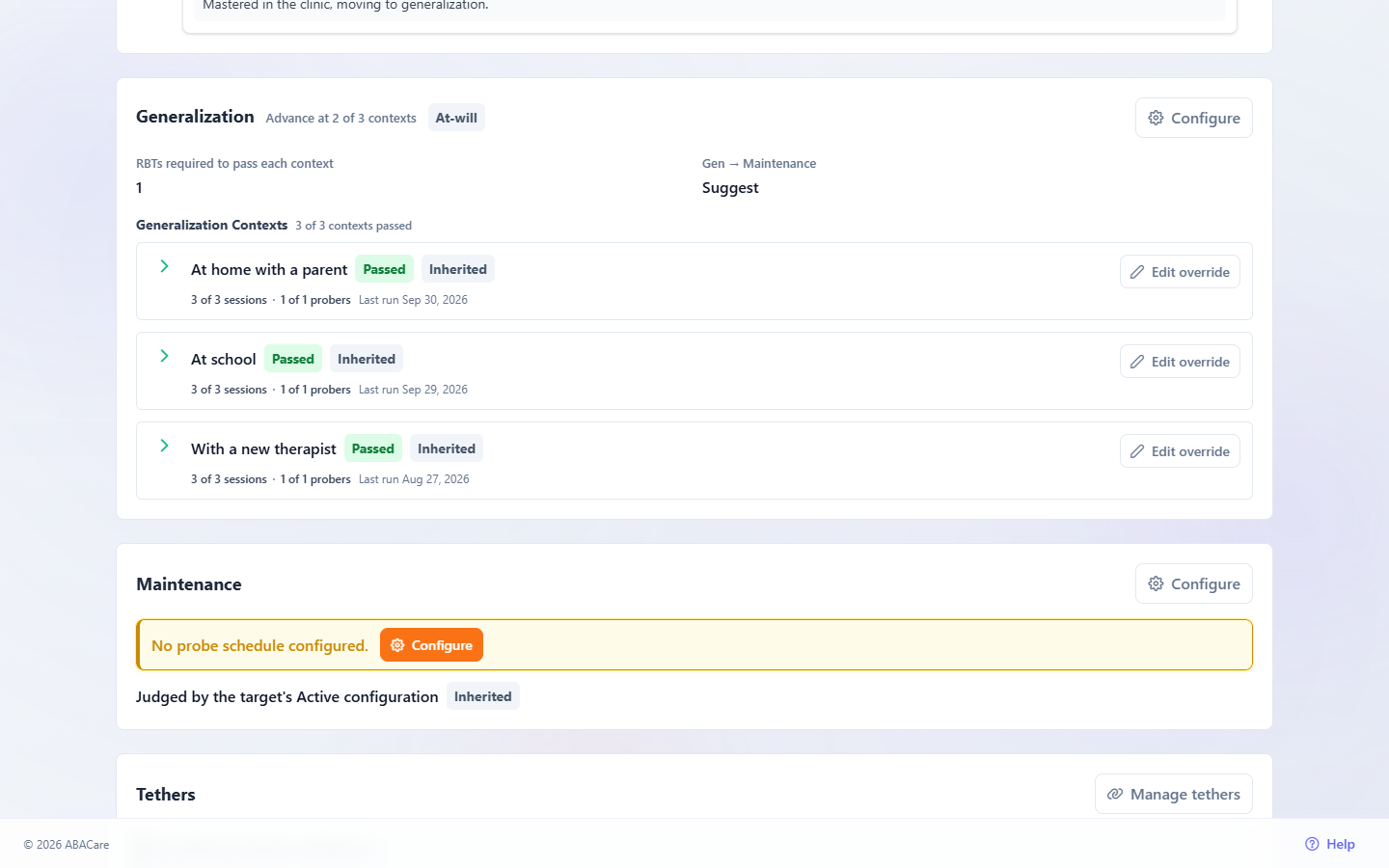Click 'Last run Aug 27, 2026' text
This screenshot has width=1389, height=868.
pos(414,479)
